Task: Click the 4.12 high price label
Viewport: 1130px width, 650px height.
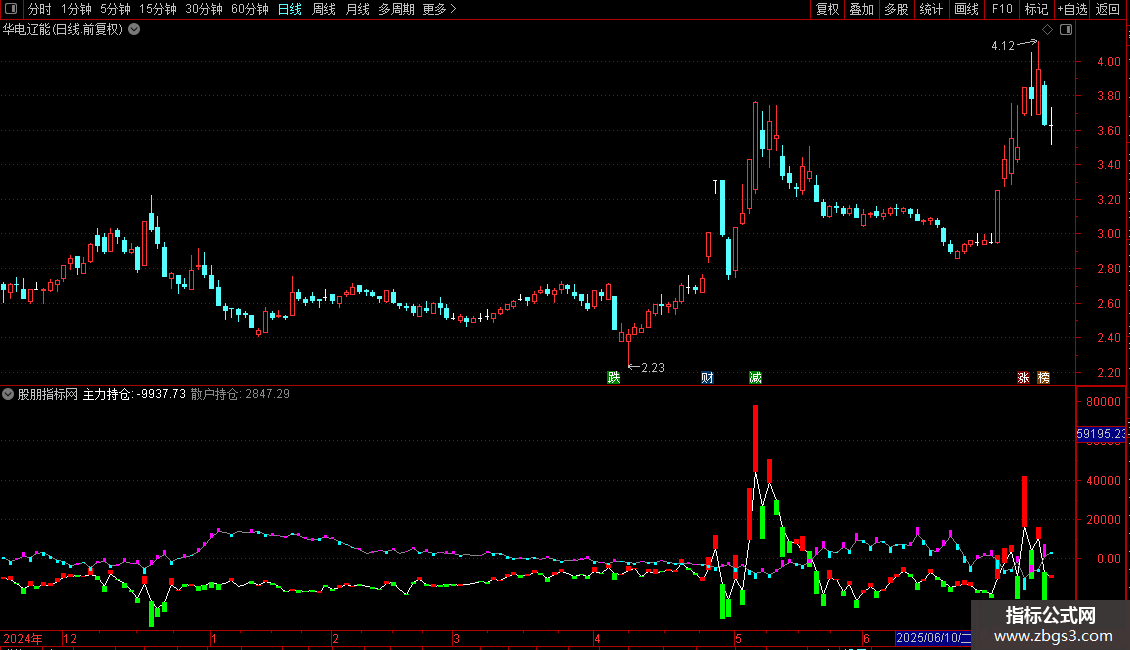Action: 1002,46
